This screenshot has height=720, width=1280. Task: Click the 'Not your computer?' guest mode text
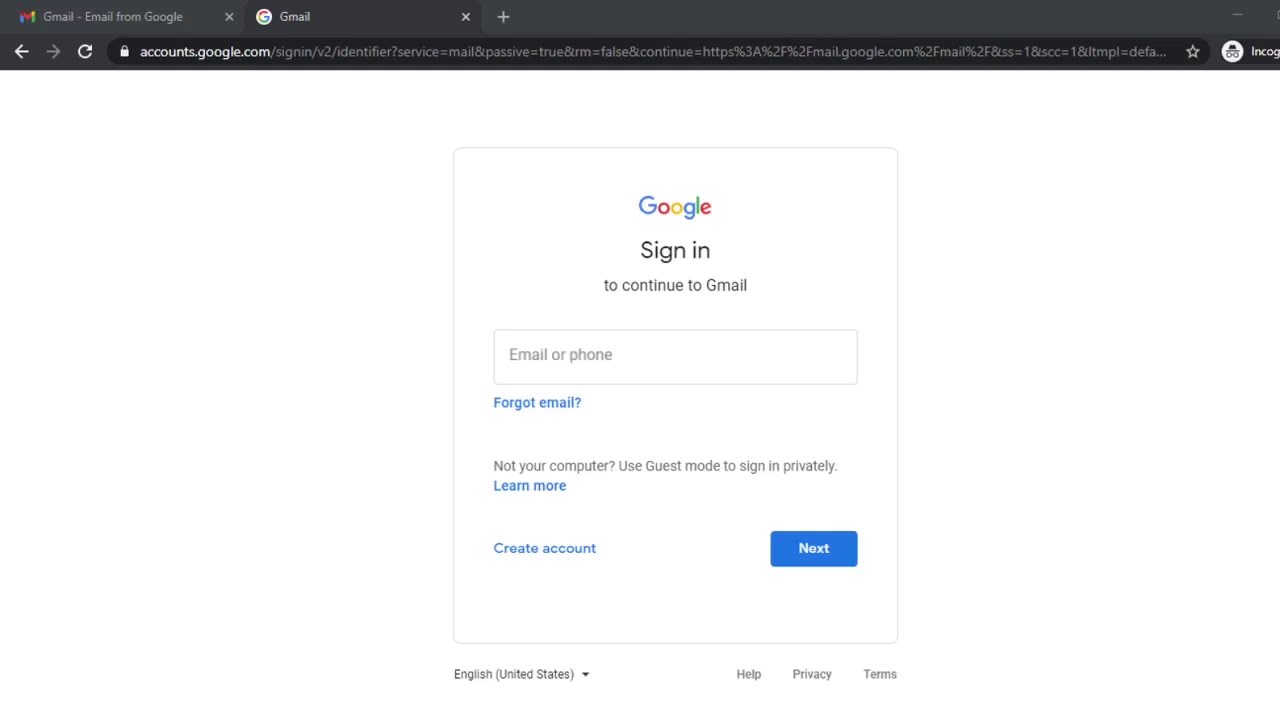click(665, 466)
